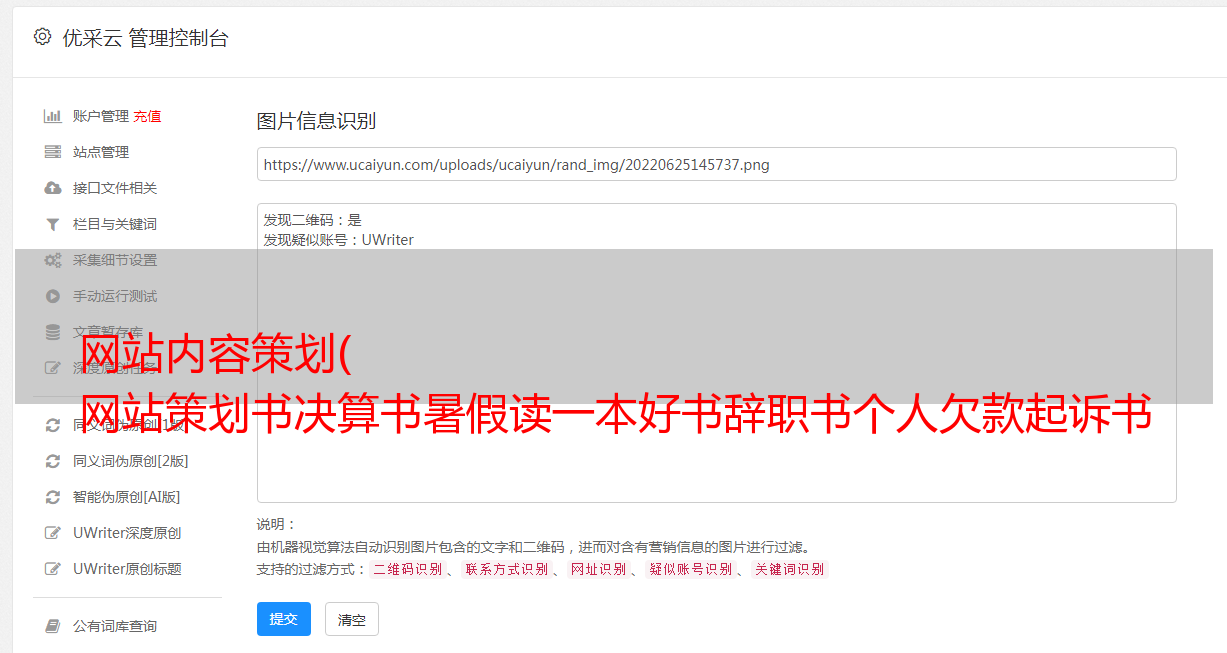The height and width of the screenshot is (653, 1227).
Task: Open the 账户管理 menu item
Action: click(101, 116)
